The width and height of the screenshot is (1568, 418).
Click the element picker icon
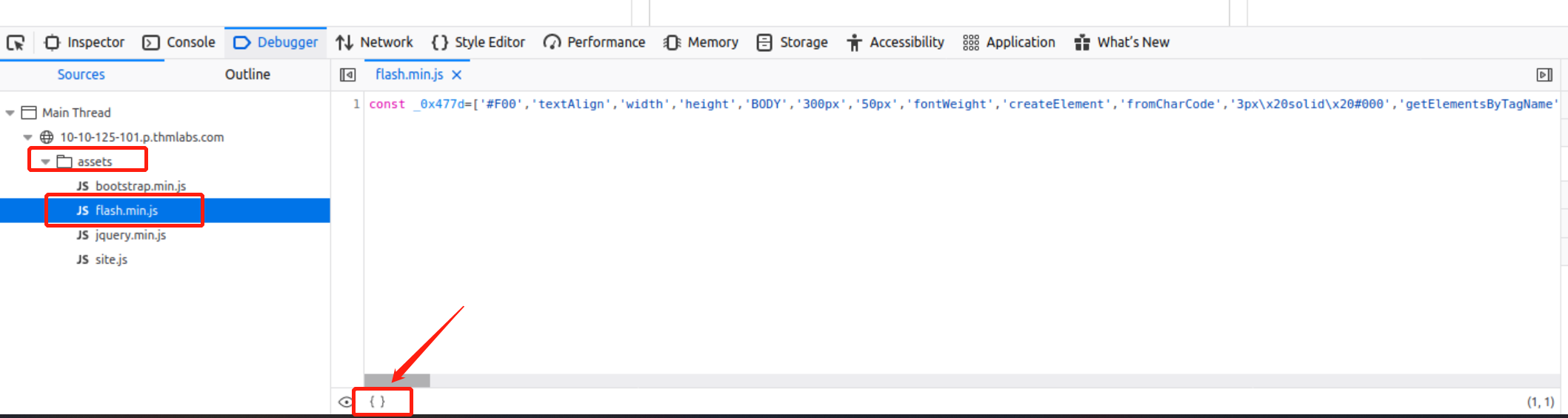[16, 43]
